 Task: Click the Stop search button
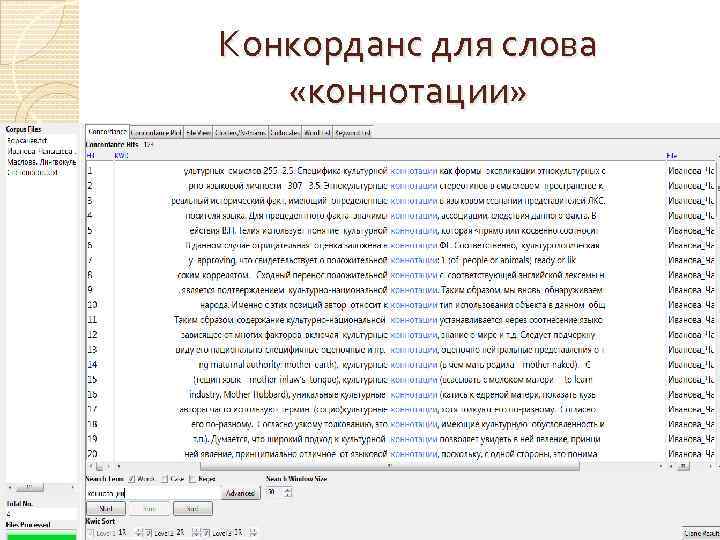[149, 509]
